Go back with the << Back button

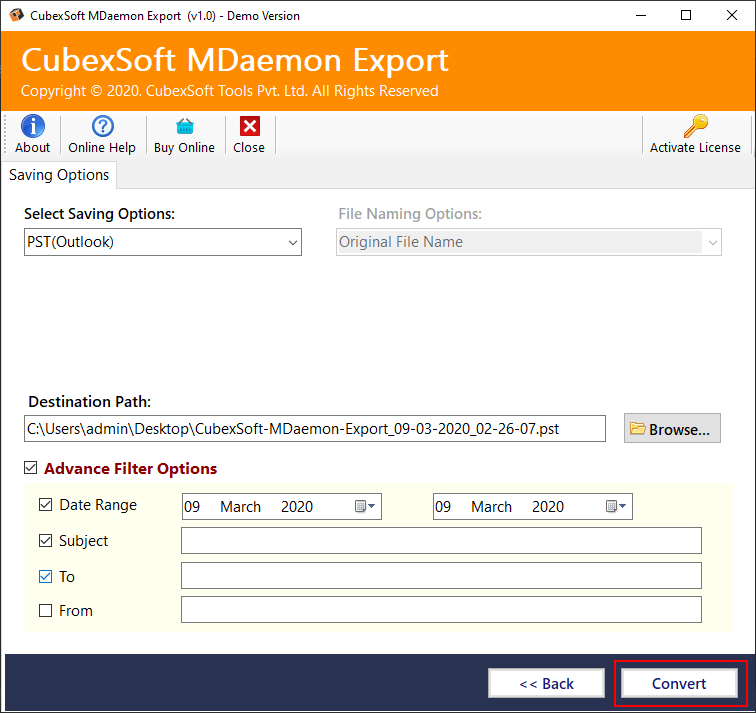pos(546,684)
